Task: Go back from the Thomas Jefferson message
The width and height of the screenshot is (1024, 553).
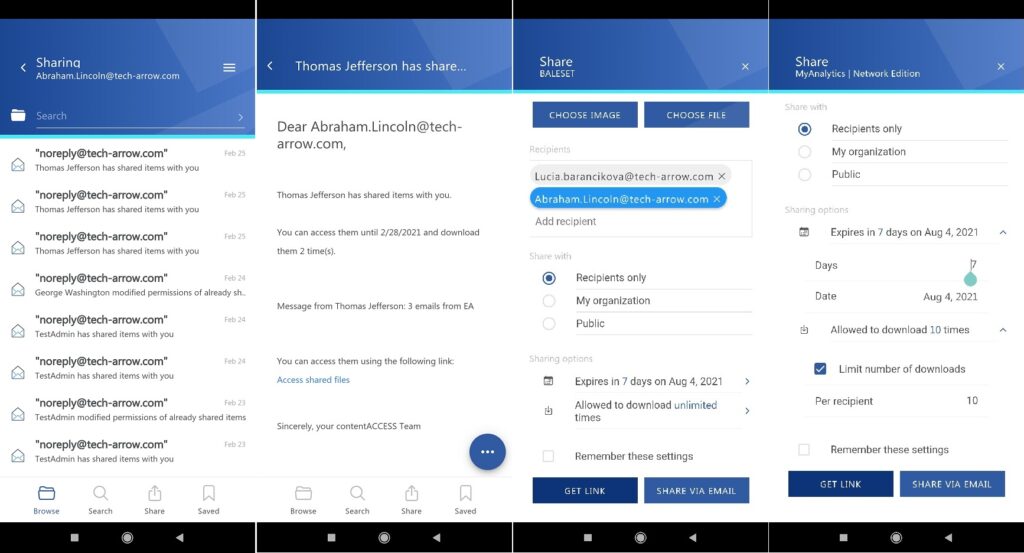Action: click(270, 66)
